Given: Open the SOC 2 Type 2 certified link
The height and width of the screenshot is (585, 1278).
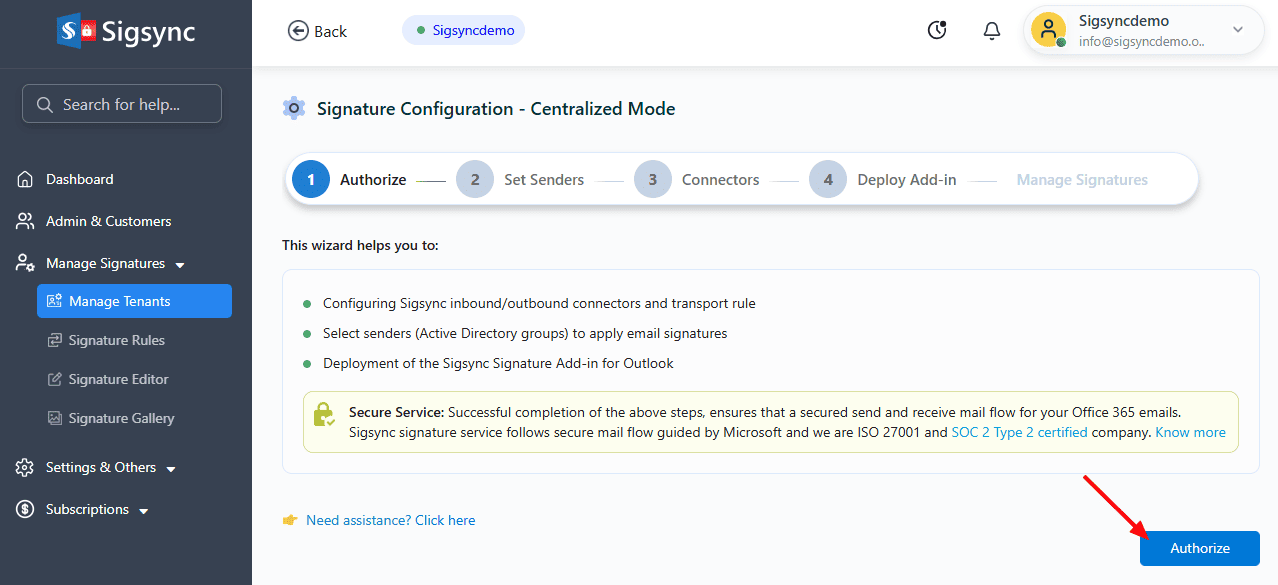Looking at the screenshot, I should click(x=1019, y=432).
